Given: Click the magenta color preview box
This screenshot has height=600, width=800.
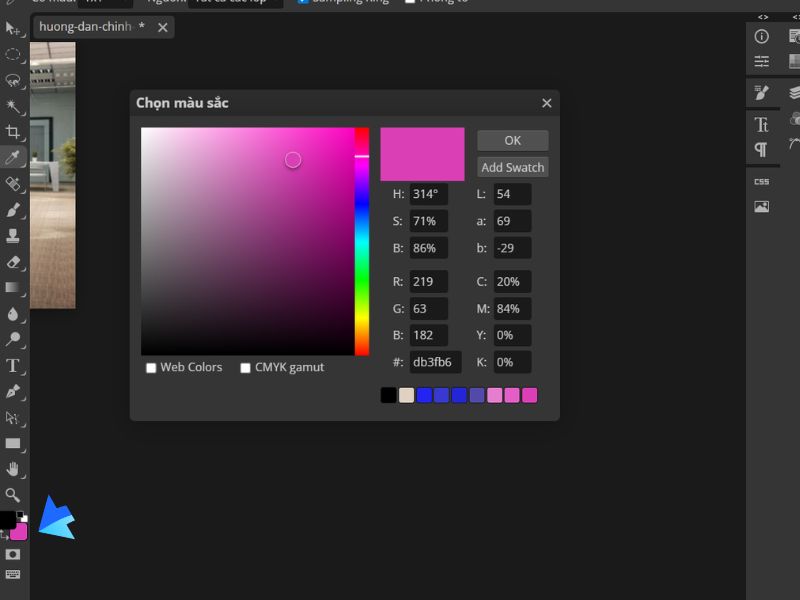Looking at the screenshot, I should pos(422,154).
